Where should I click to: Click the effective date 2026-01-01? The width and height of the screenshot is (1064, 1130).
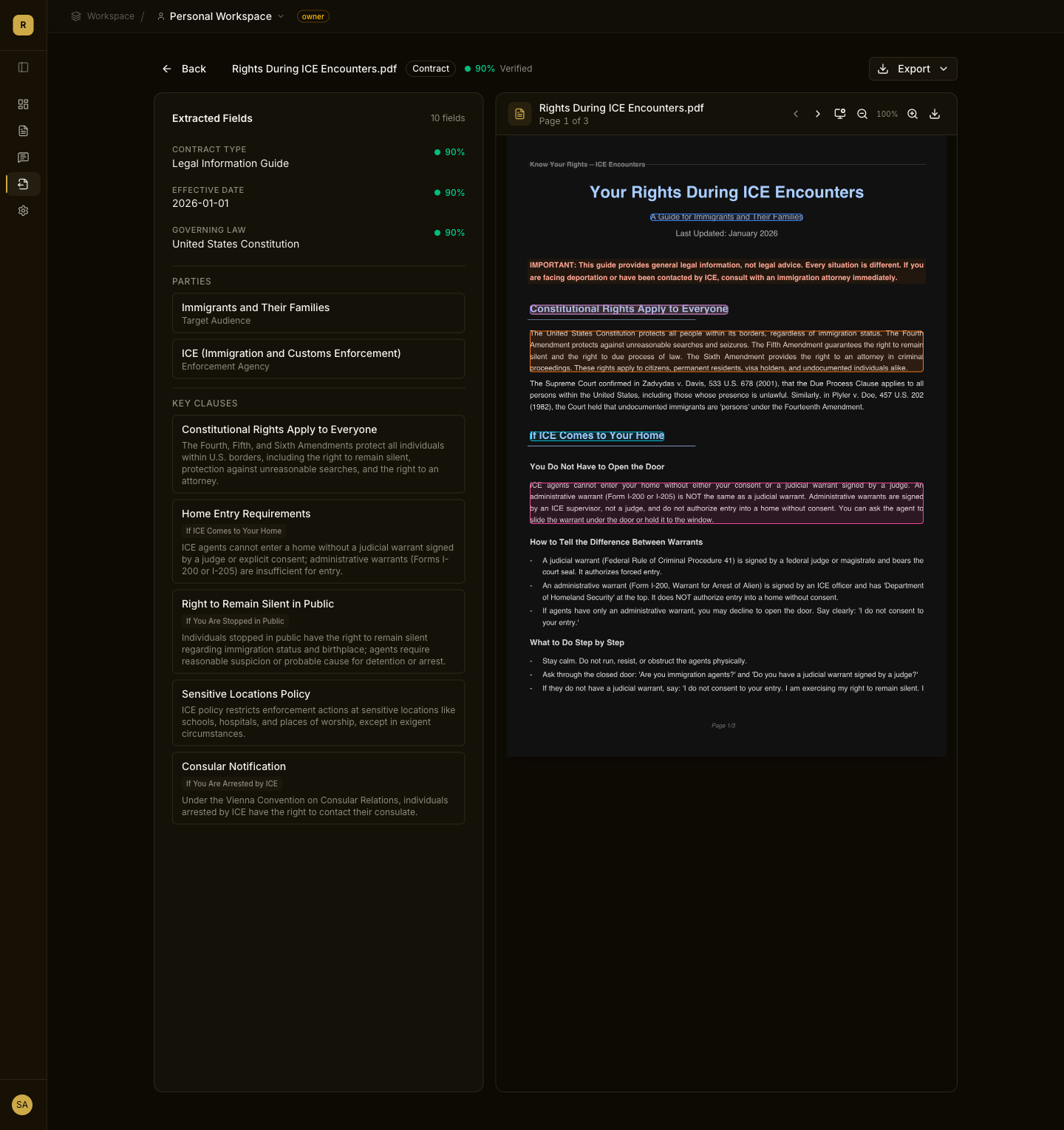click(201, 203)
